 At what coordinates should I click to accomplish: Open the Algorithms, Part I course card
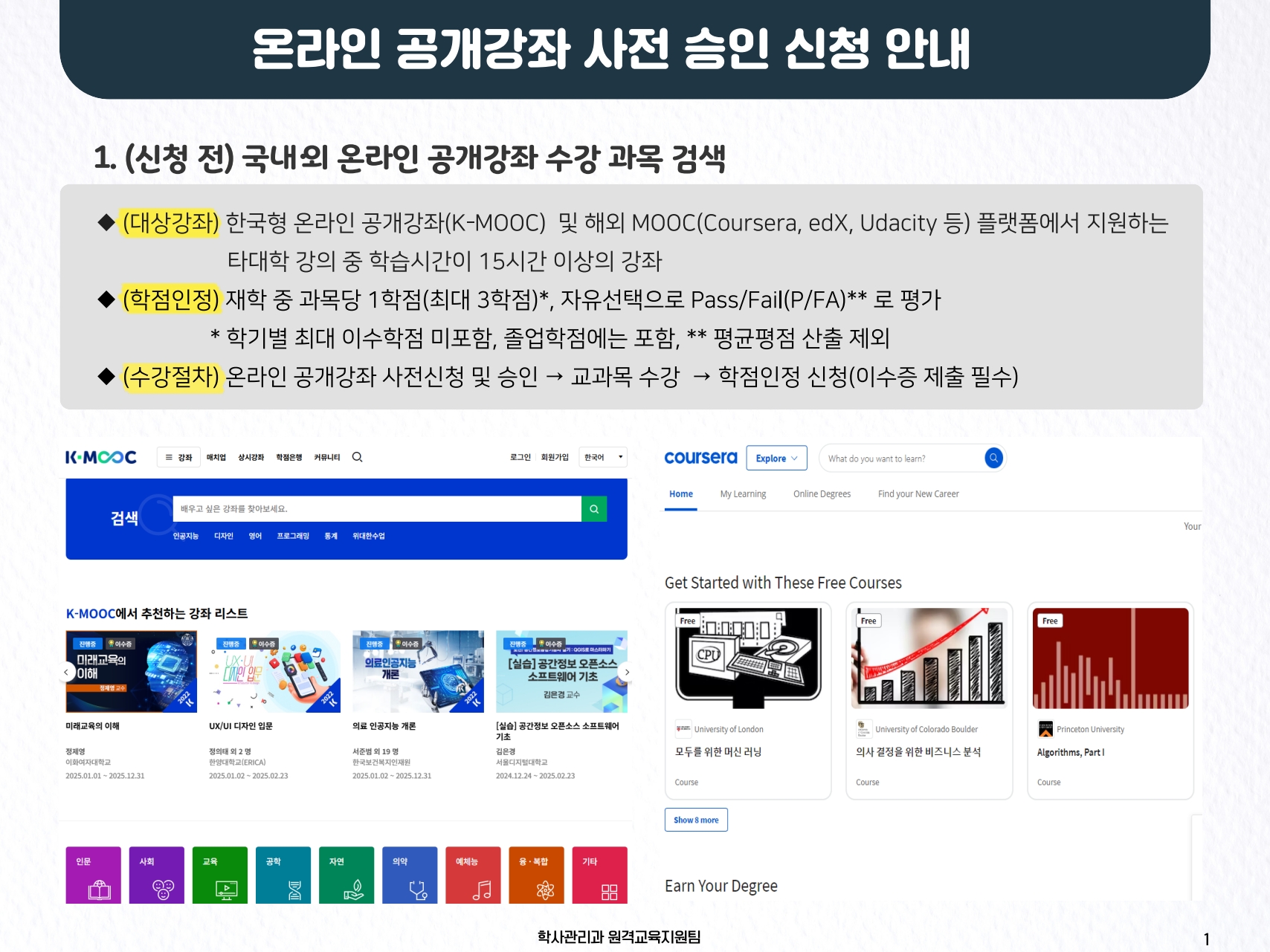point(1110,700)
